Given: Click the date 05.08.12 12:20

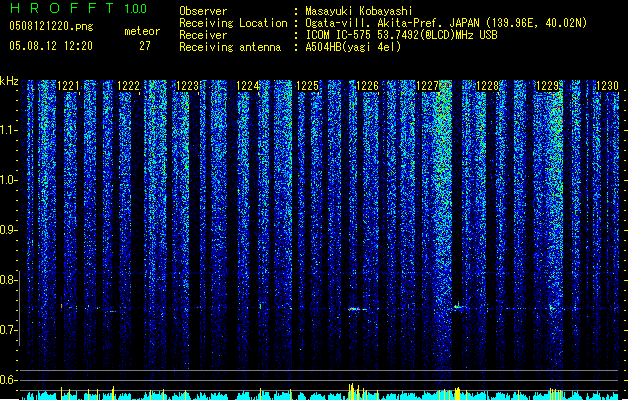Looking at the screenshot, I should (51, 46).
